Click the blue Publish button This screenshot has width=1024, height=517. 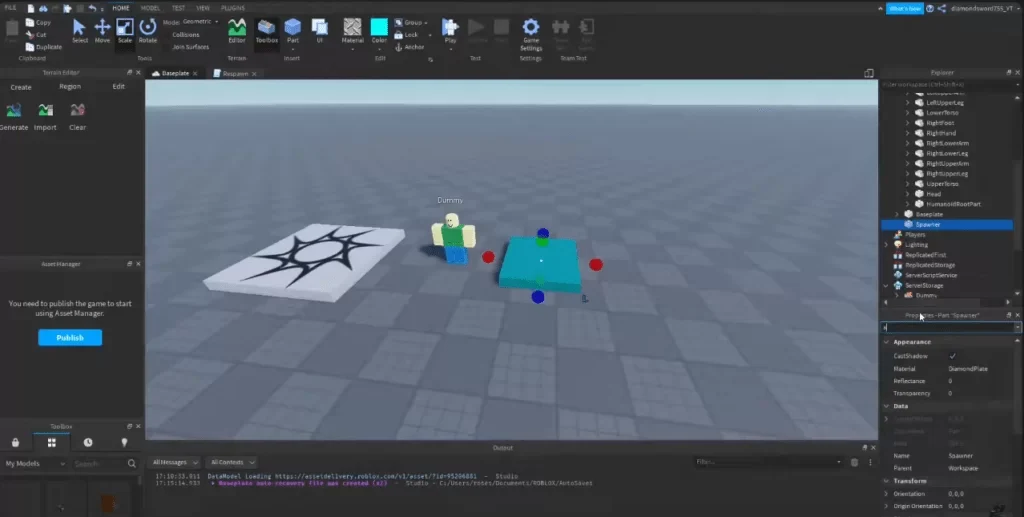point(70,337)
